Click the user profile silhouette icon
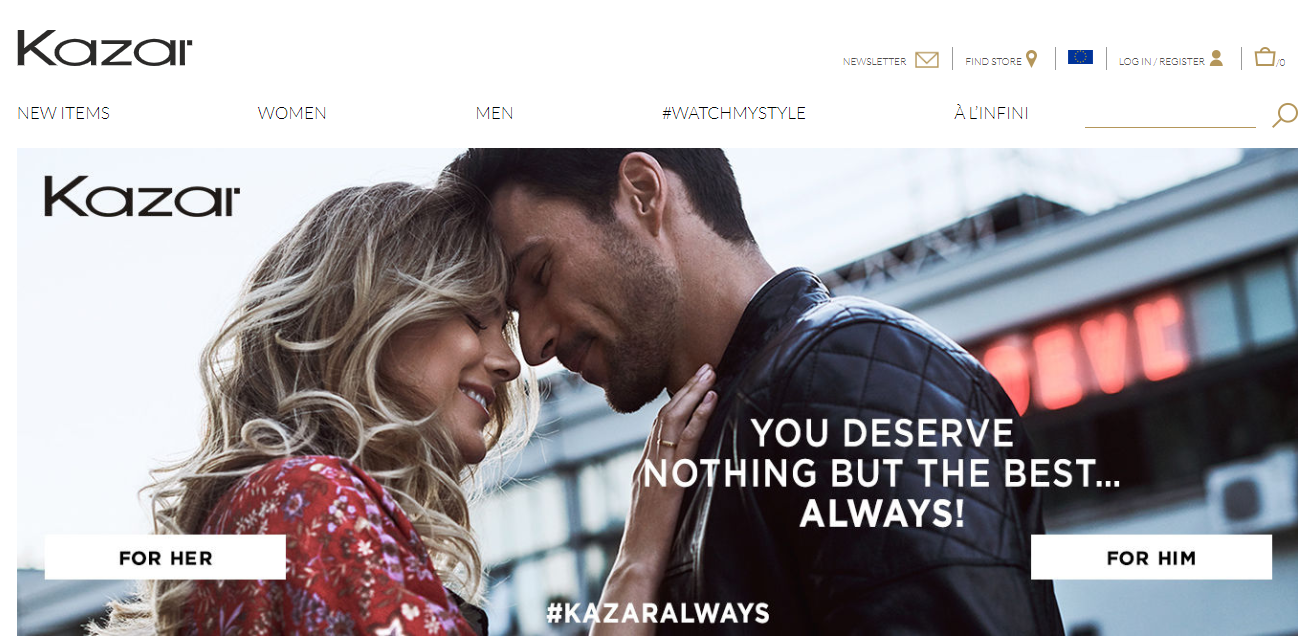Viewport: 1315px width, 640px height. pos(1216,58)
